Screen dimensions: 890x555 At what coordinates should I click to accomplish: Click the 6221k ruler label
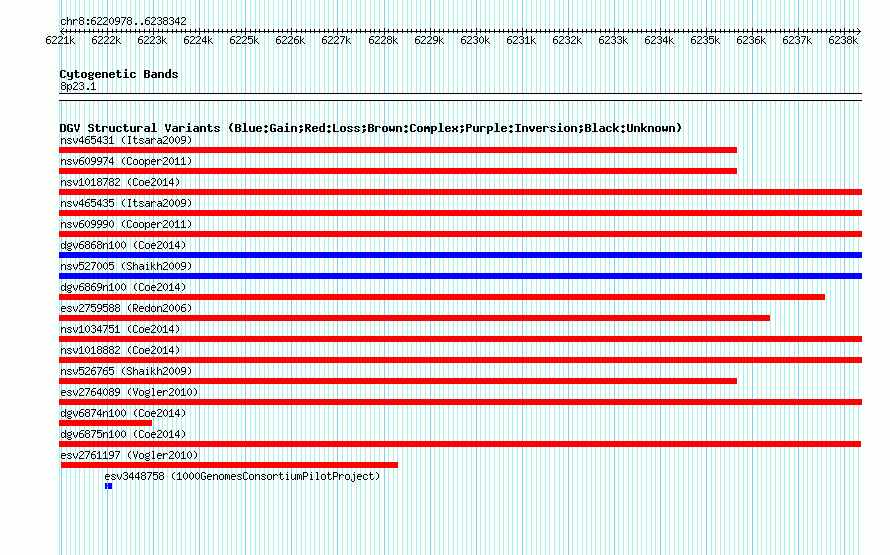coord(60,40)
